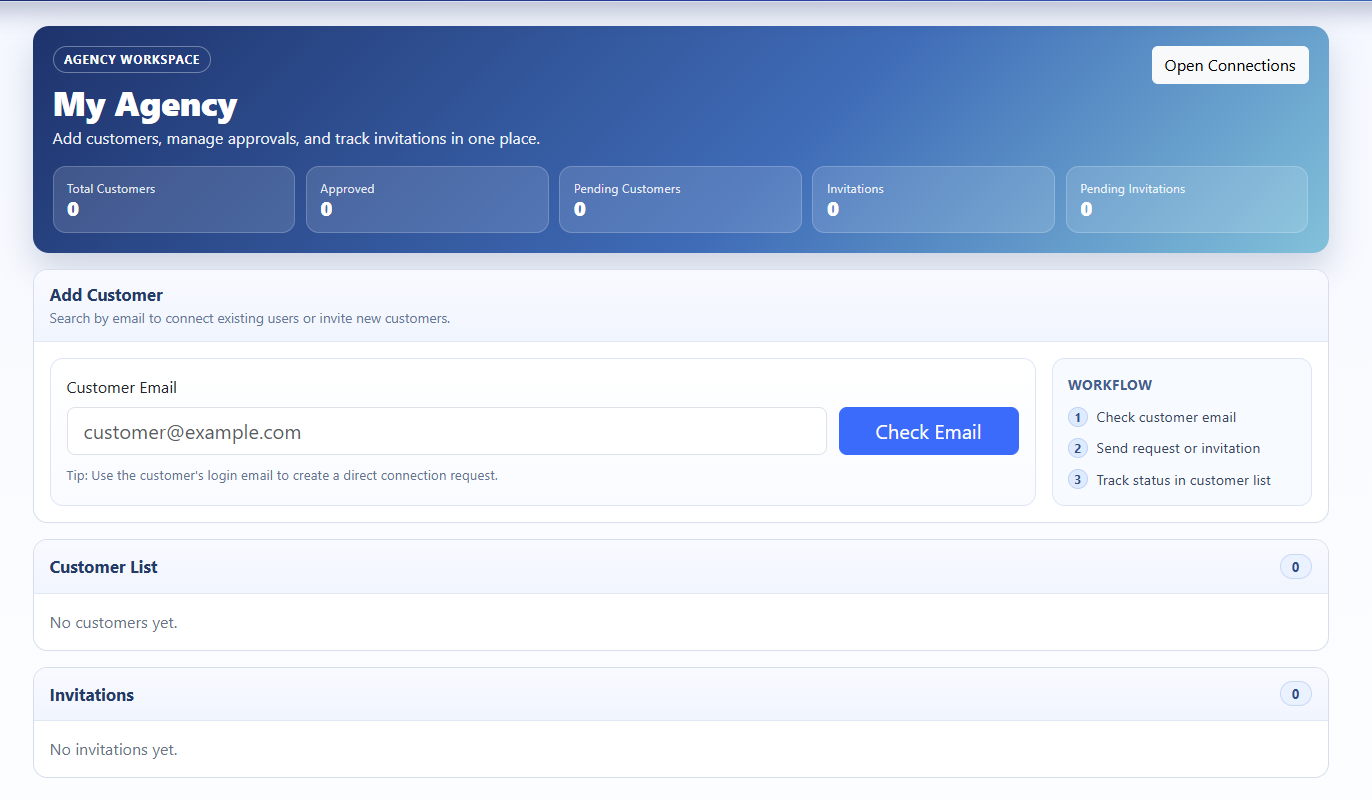Click the Invitations stat label in the banner

(x=855, y=188)
